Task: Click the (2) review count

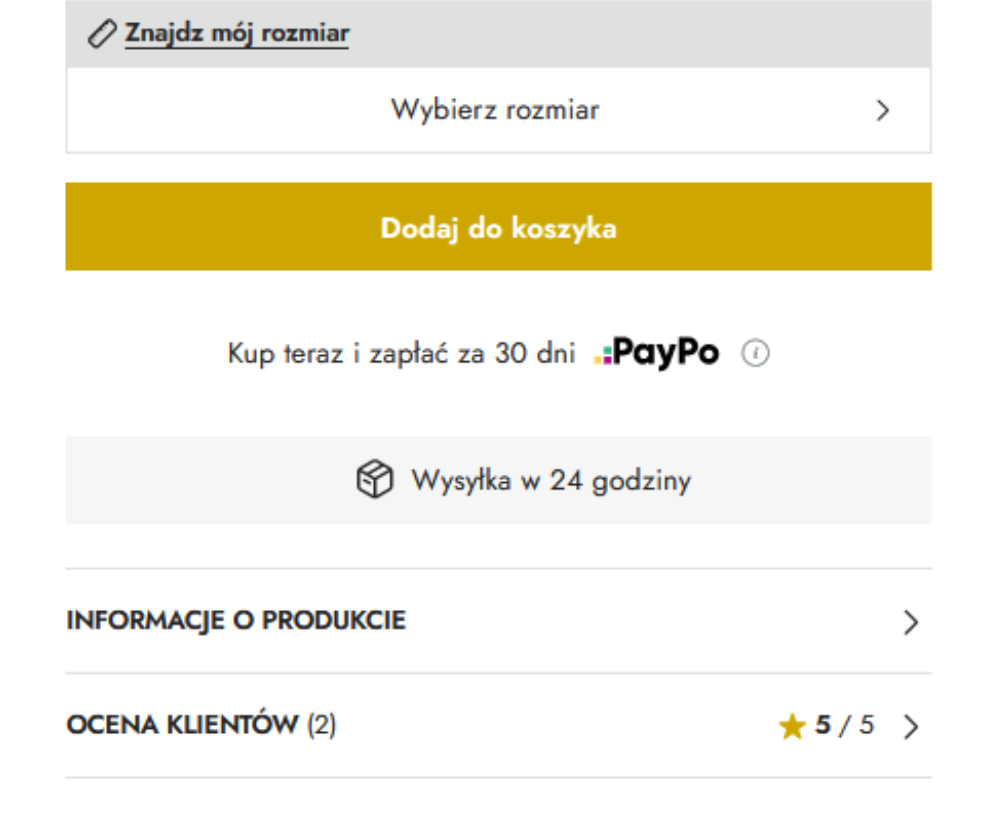Action: 322,725
